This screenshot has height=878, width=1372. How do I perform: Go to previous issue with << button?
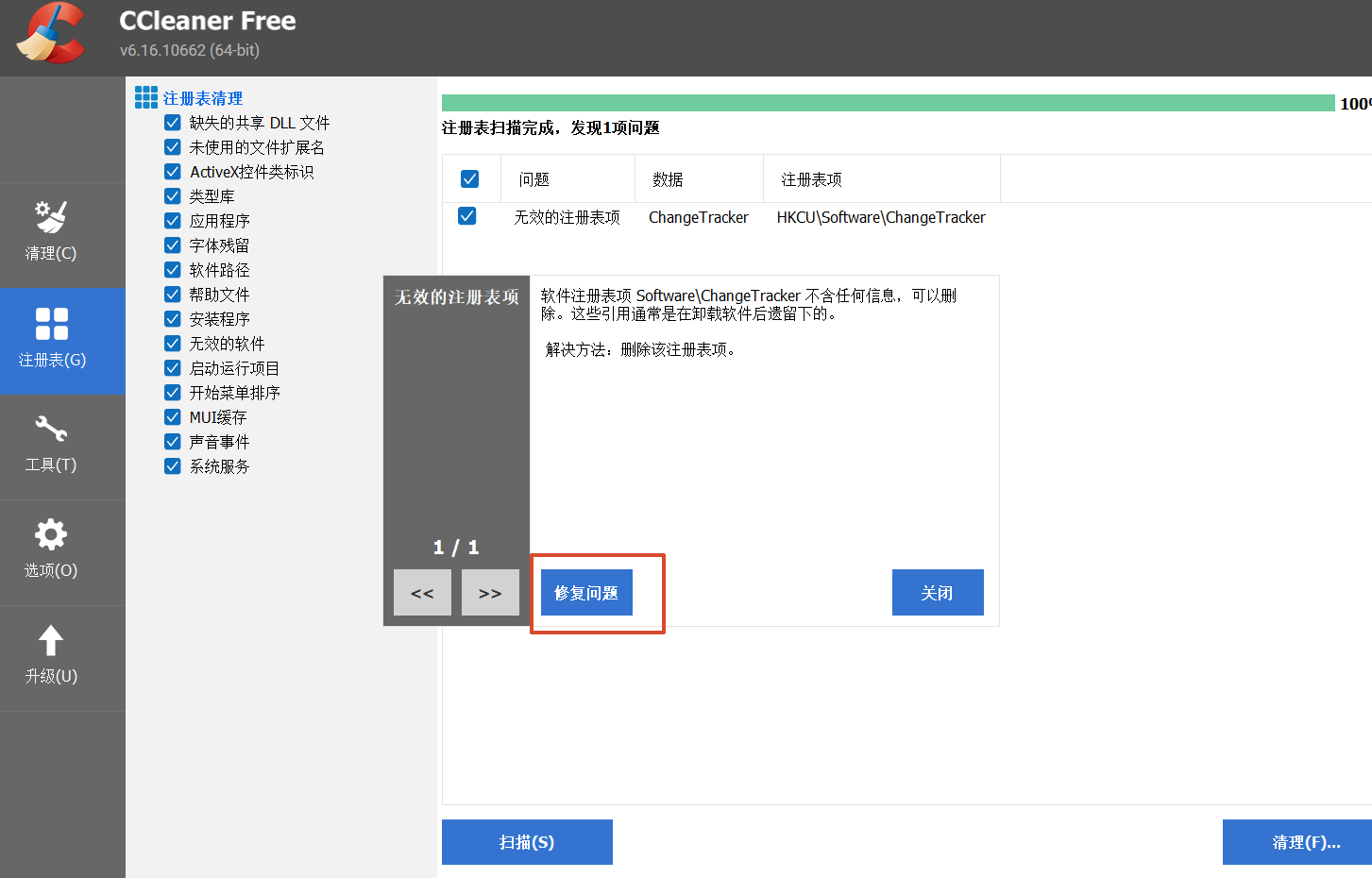click(422, 593)
